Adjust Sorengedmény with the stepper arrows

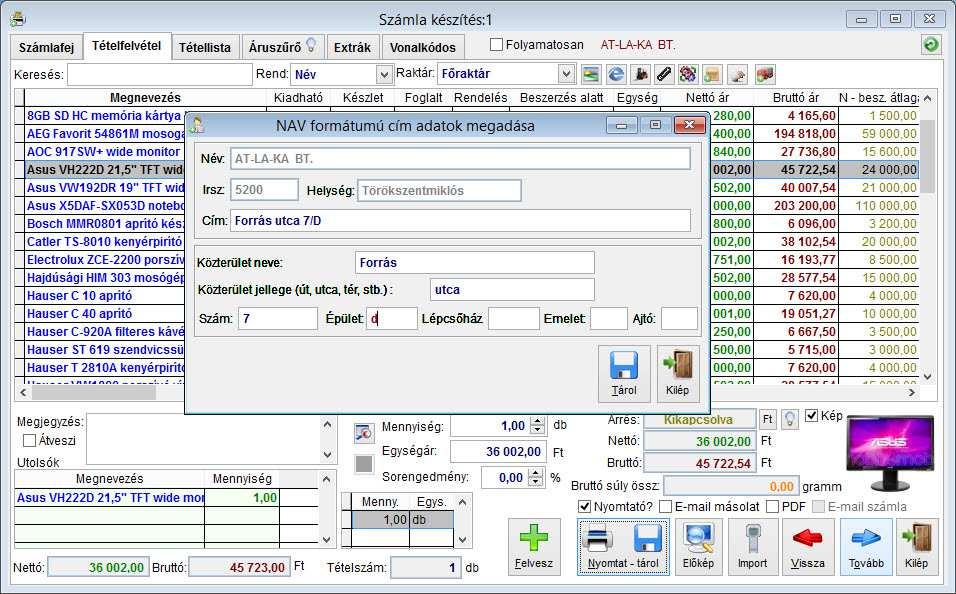pyautogui.click(x=535, y=477)
